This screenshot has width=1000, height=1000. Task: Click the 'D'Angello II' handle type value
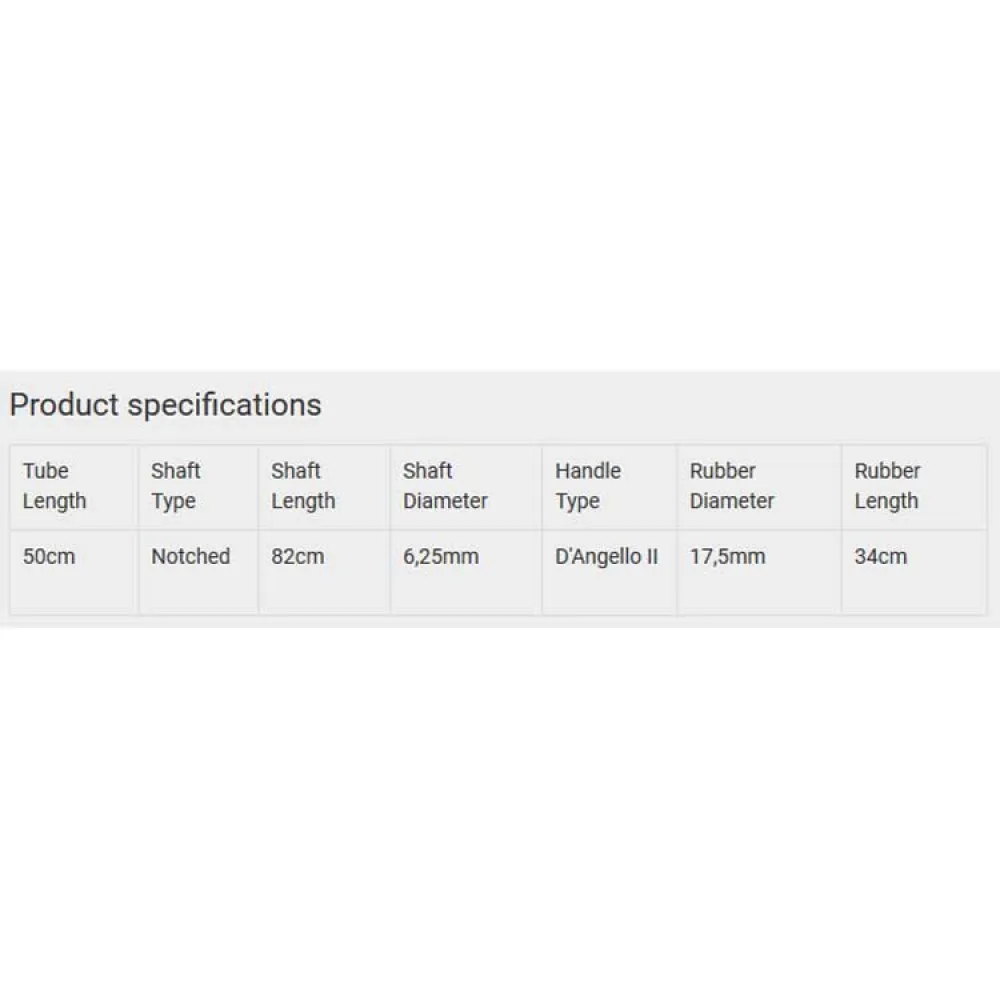[606, 557]
